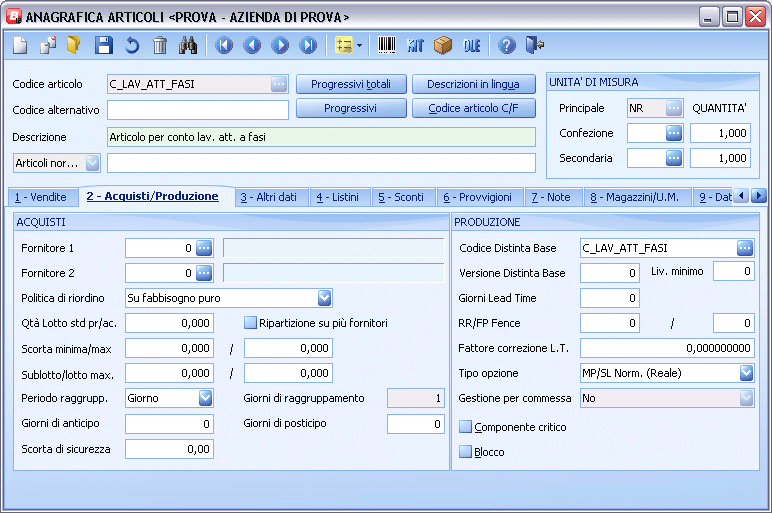
Task: Go to last record arrow icon
Action: pos(309,45)
